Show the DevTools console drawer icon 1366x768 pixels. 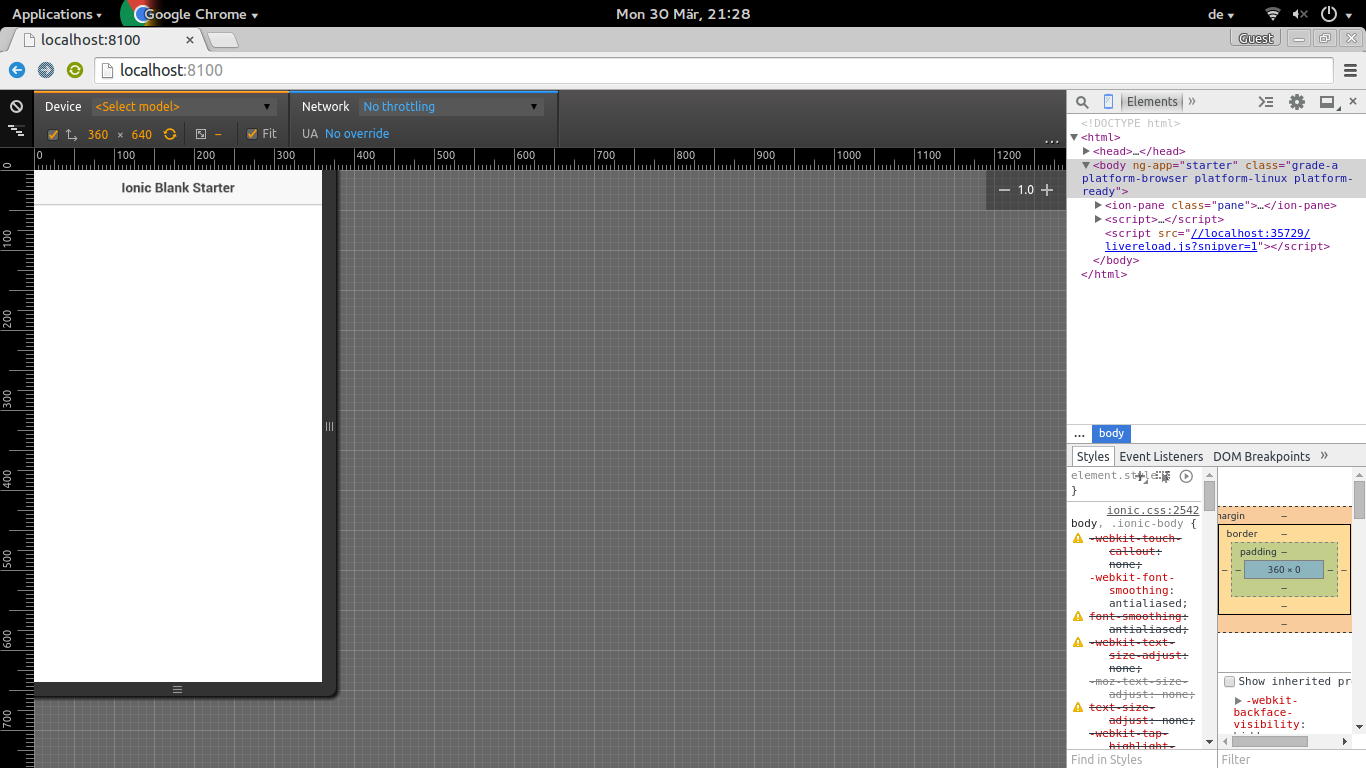(x=1266, y=102)
